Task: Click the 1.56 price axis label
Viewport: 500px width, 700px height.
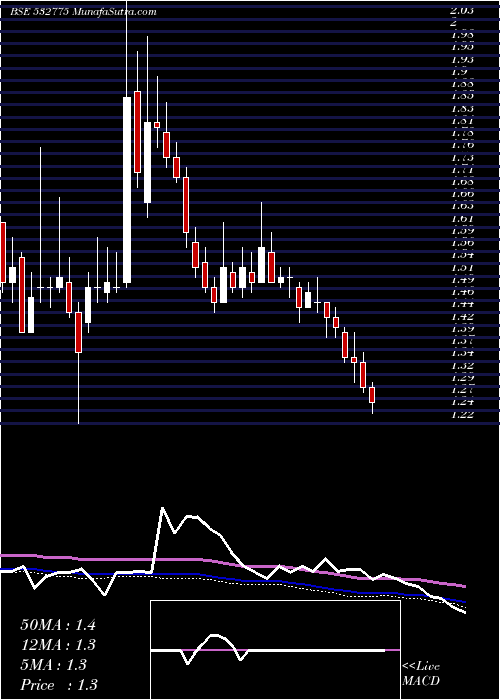Action: (462, 243)
